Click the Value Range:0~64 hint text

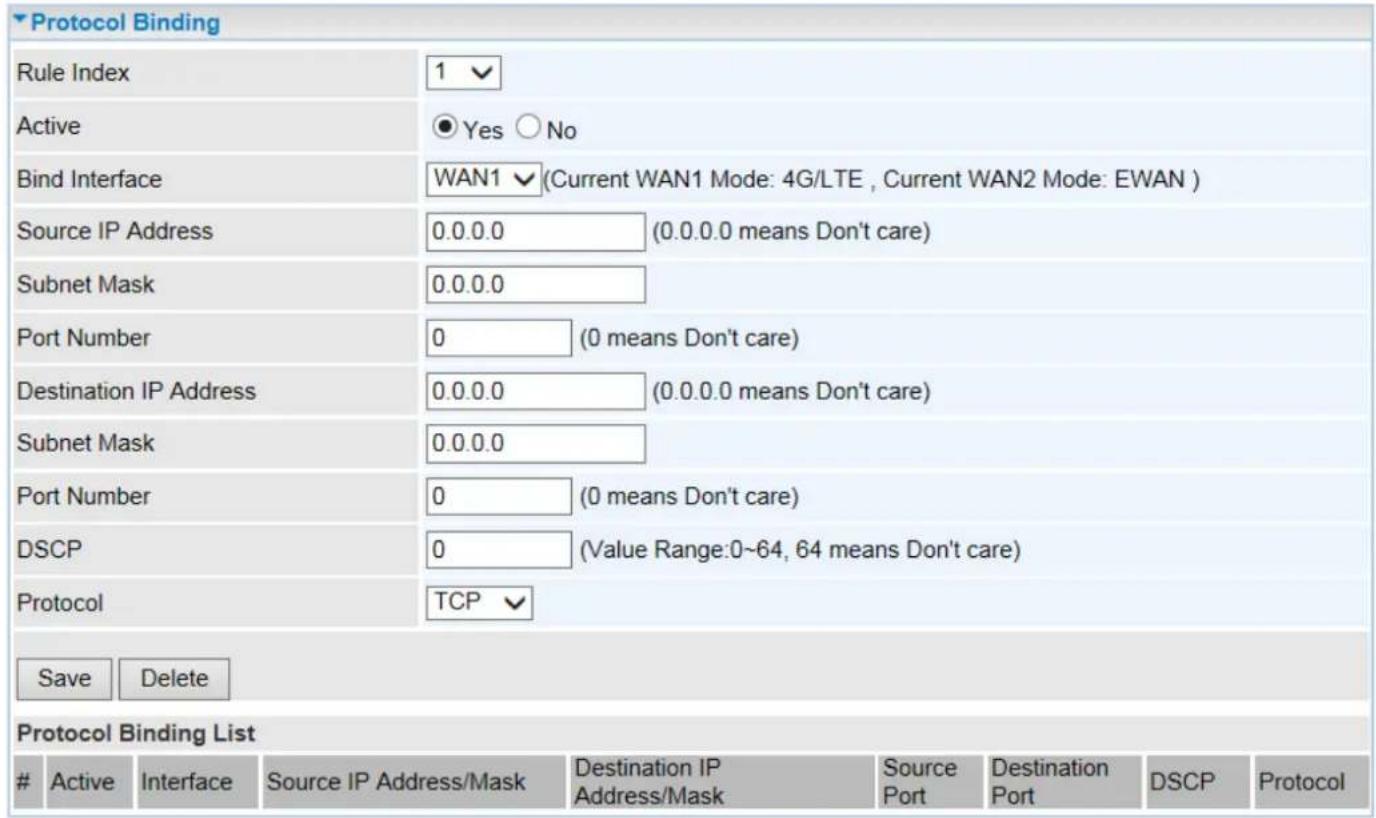click(800, 551)
